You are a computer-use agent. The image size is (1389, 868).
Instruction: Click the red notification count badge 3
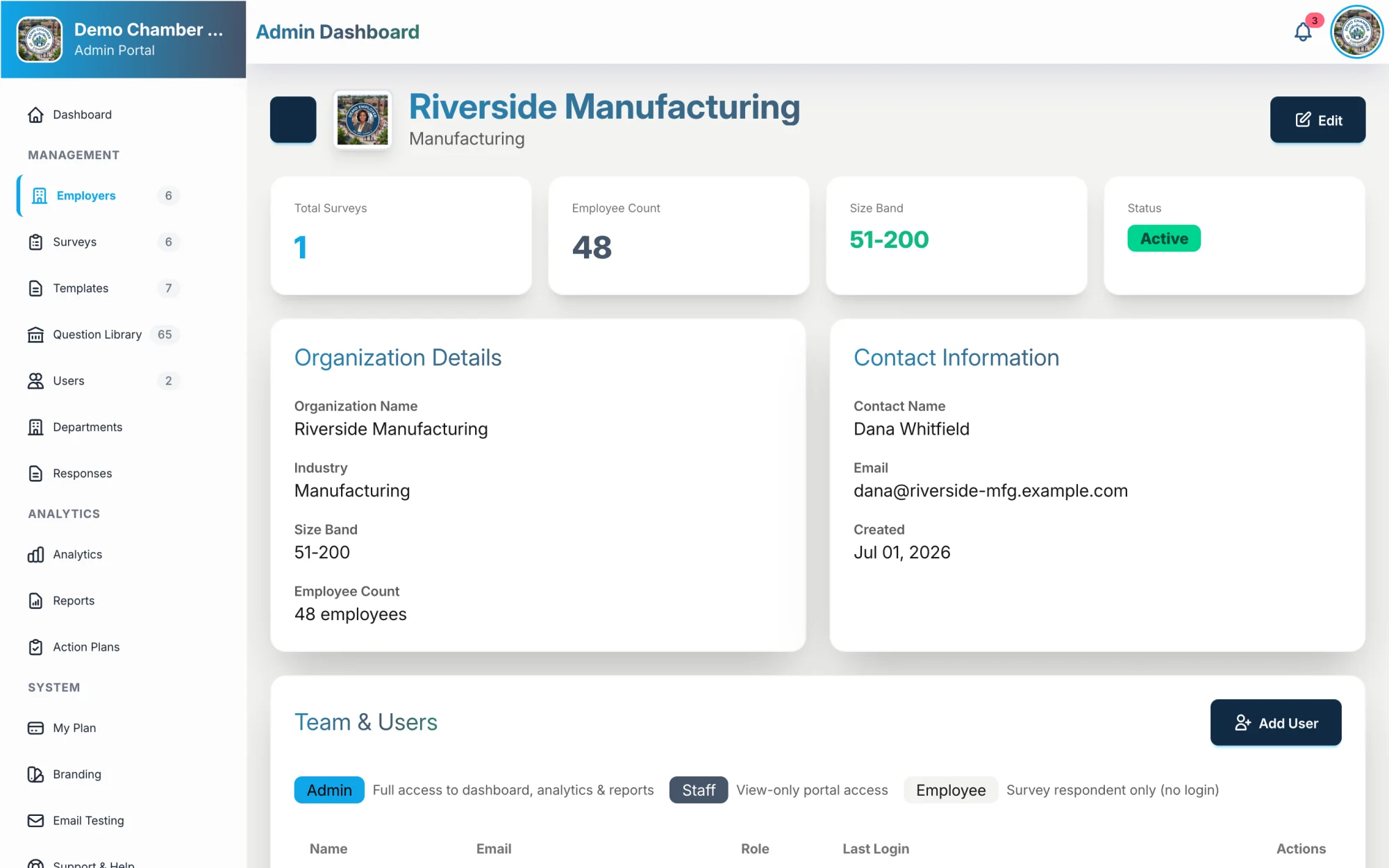(x=1314, y=20)
